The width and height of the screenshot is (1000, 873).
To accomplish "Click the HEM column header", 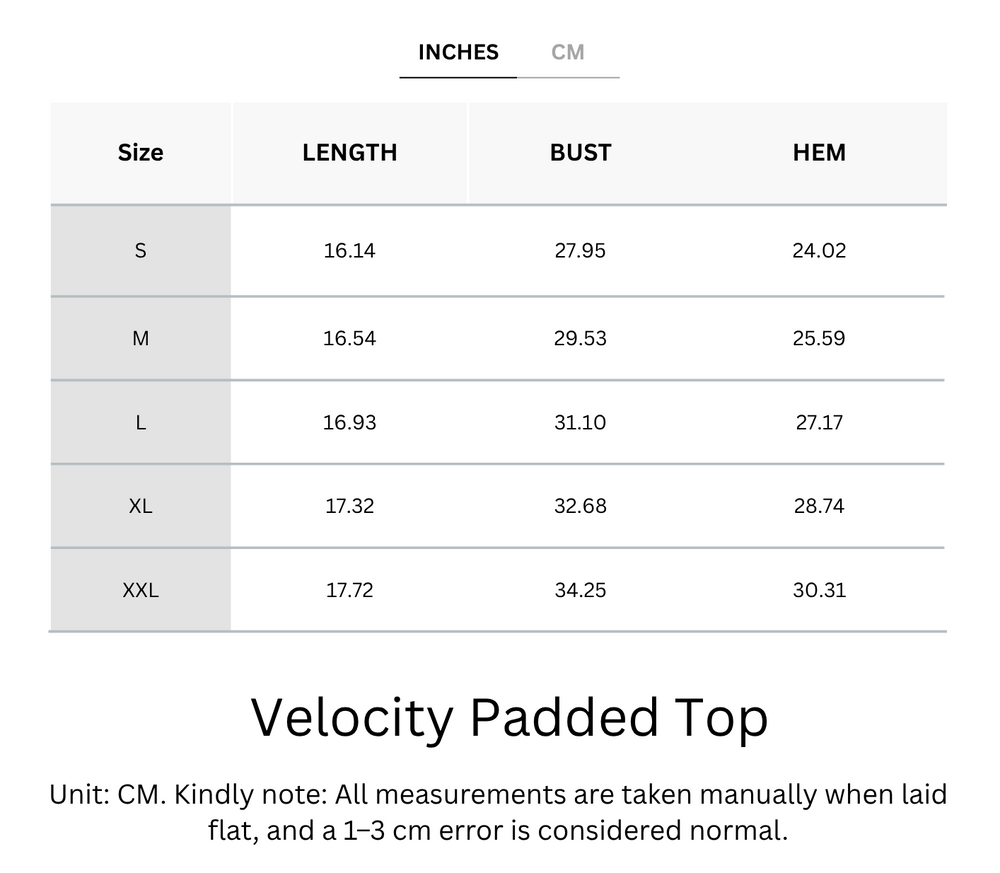I will [x=820, y=152].
